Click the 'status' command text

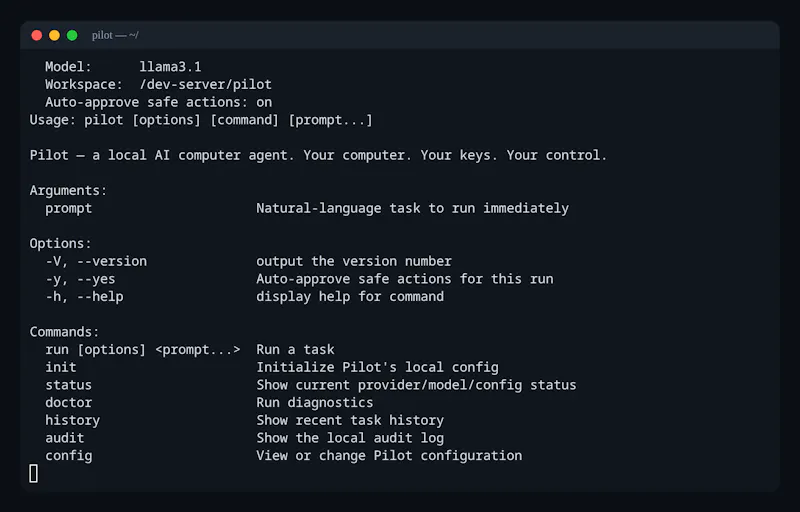(68, 385)
